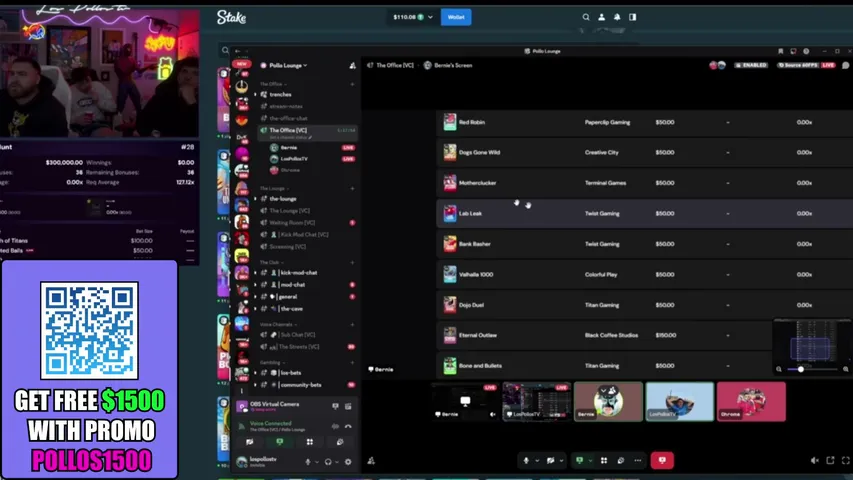Open the mod-chat channel
Viewport: 853px width, 480px height.
point(293,285)
